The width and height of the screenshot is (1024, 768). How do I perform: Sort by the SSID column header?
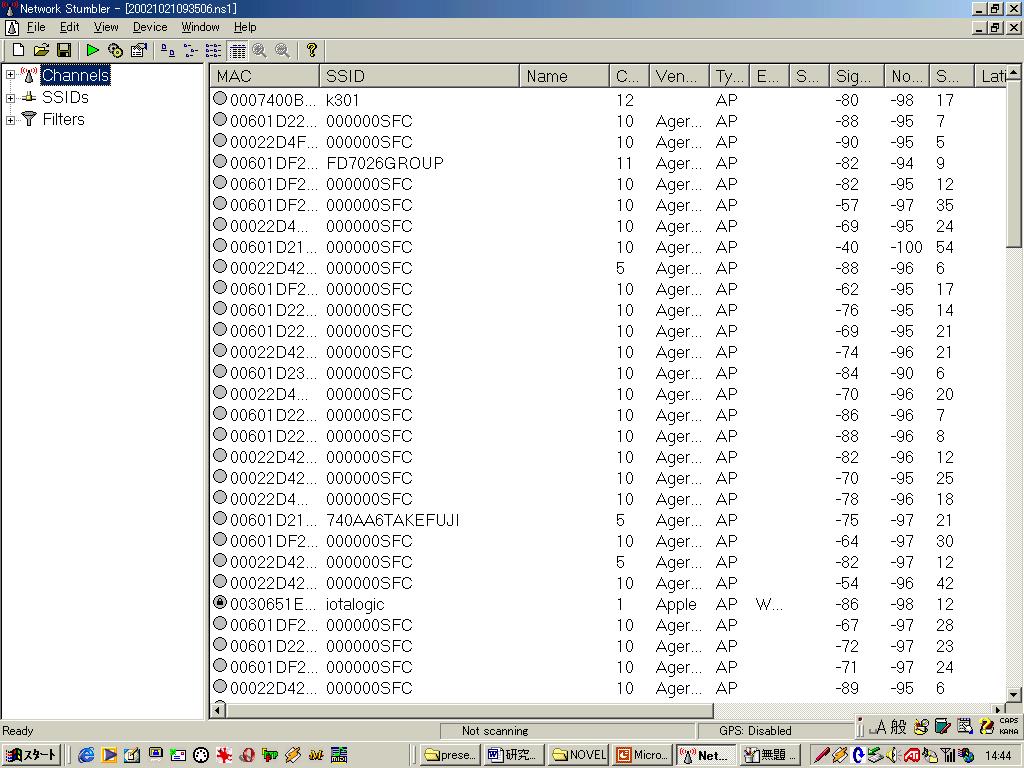point(419,76)
